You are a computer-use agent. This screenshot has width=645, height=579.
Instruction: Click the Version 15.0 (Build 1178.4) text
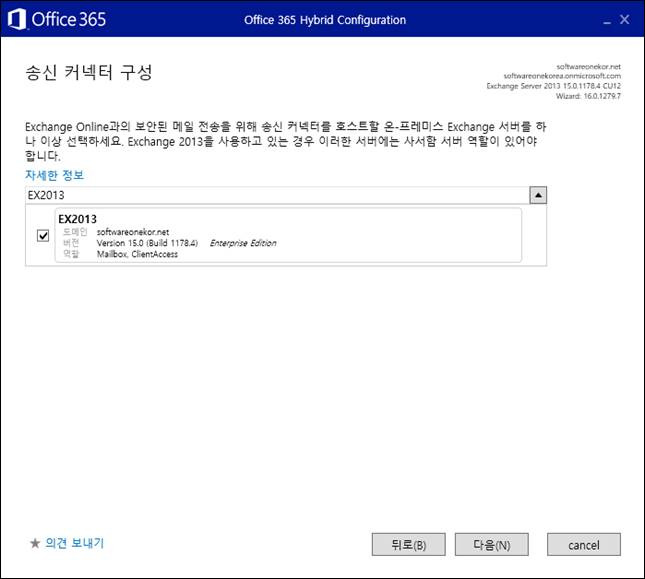pyautogui.click(x=147, y=243)
